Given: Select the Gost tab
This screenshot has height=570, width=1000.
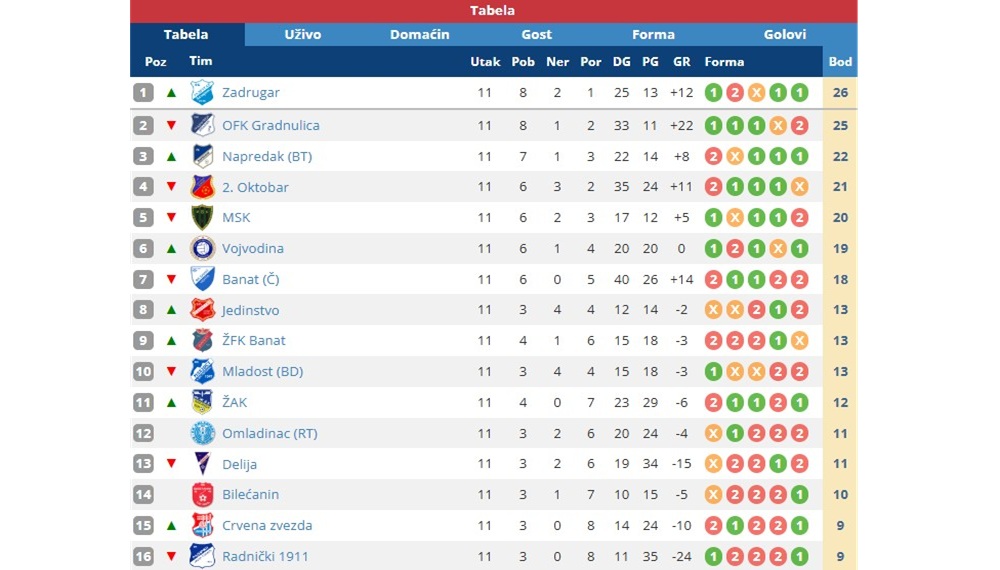Looking at the screenshot, I should click(x=536, y=34).
